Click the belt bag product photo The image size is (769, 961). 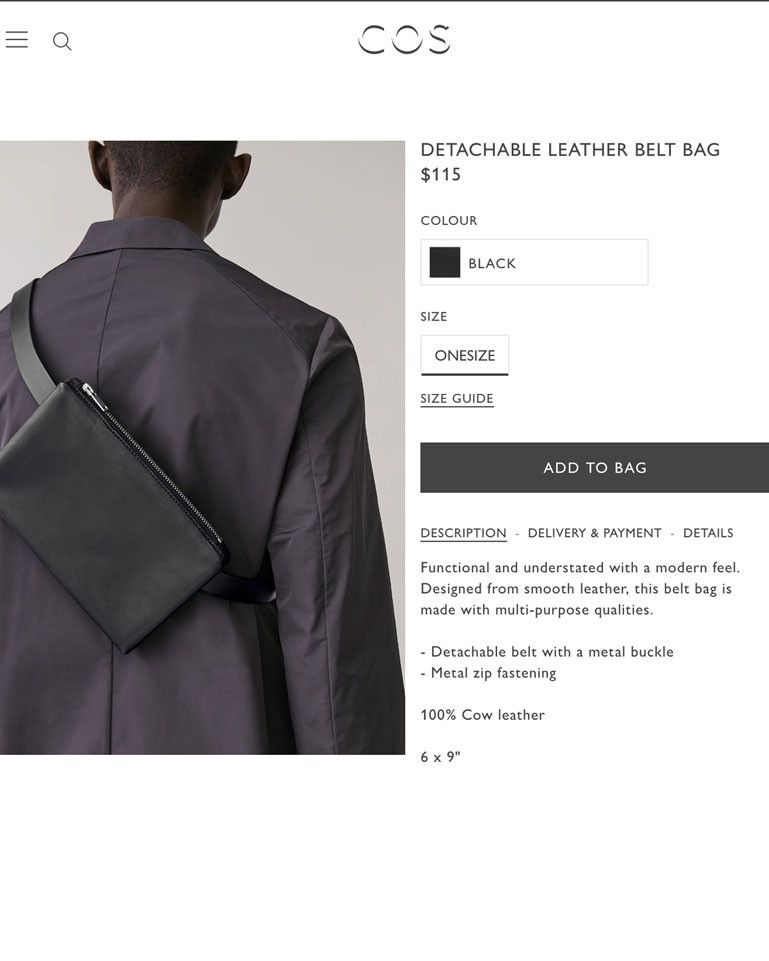pos(202,447)
